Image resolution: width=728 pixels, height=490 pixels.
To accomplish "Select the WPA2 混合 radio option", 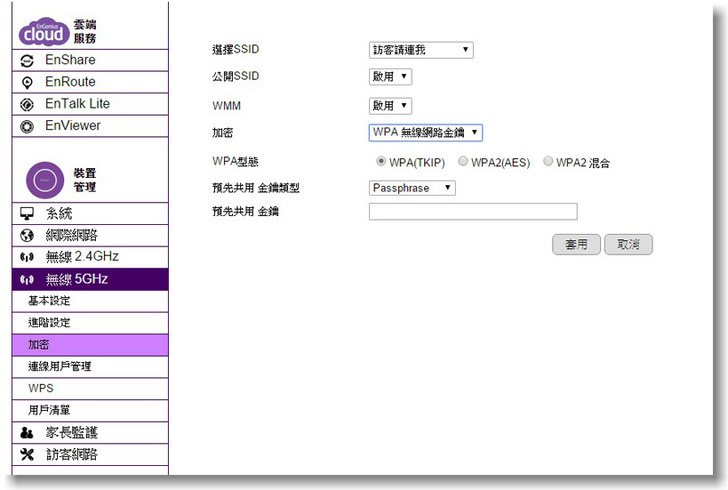I will (x=548, y=161).
